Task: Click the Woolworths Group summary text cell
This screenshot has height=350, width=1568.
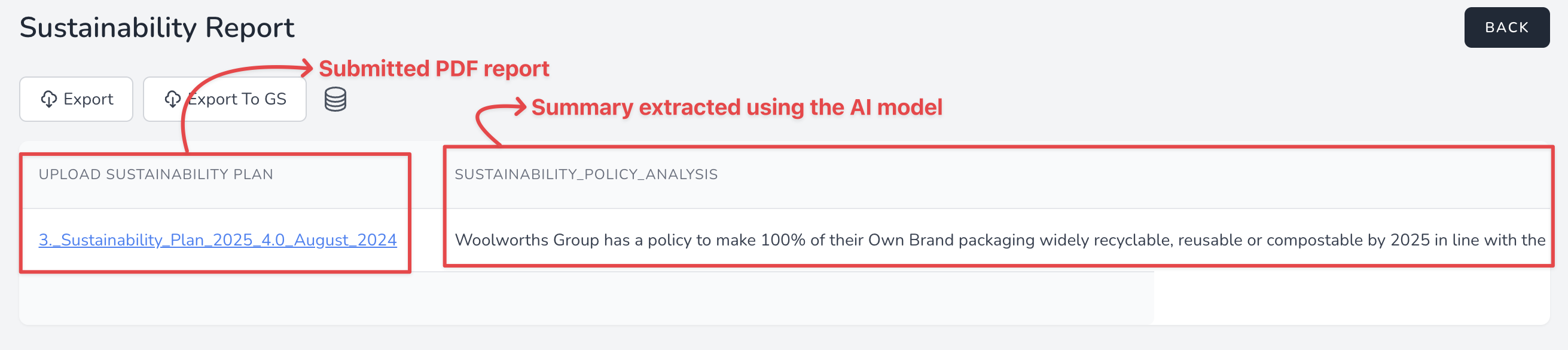Action: (x=999, y=240)
